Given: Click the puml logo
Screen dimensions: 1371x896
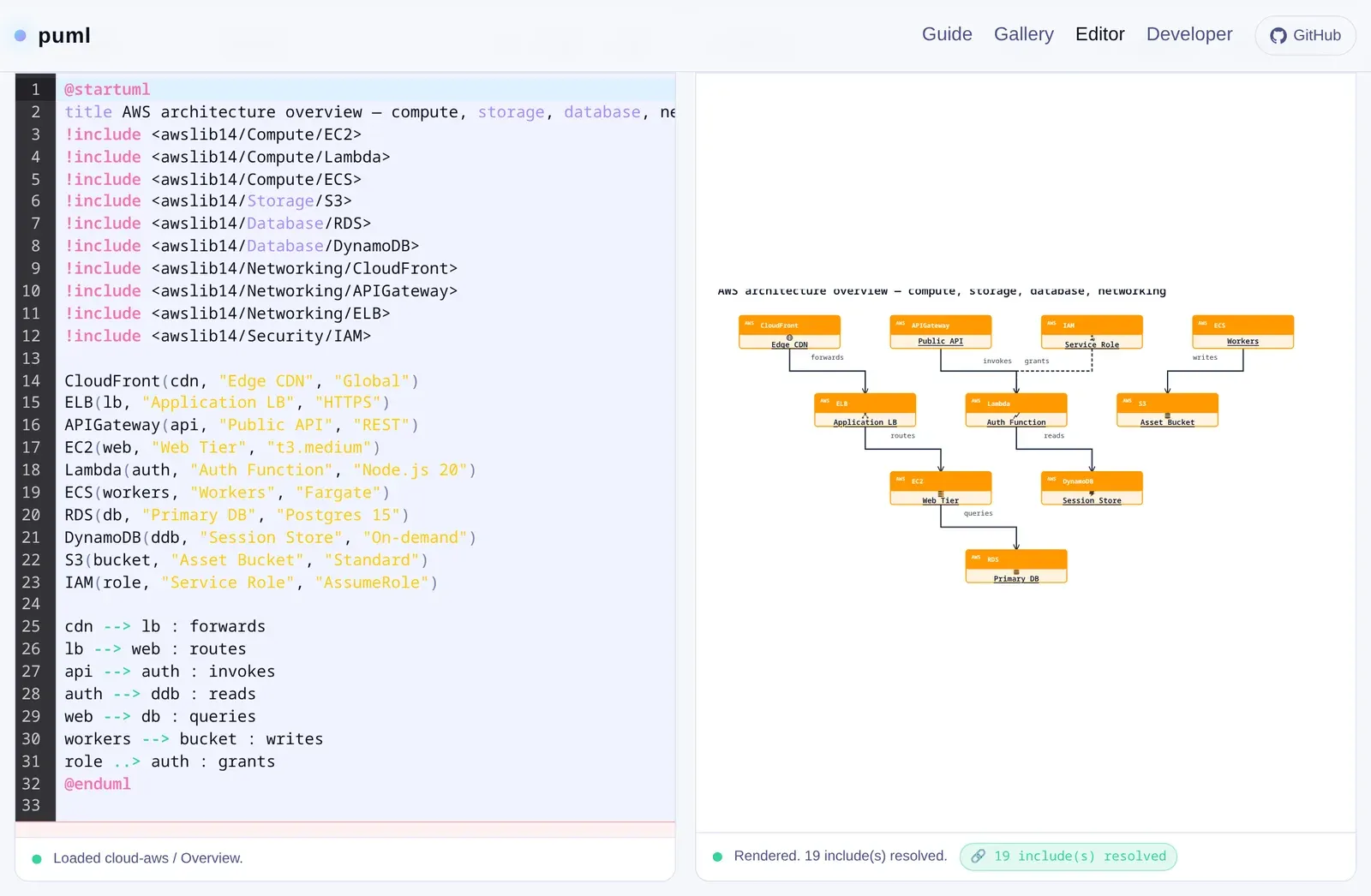Looking at the screenshot, I should point(52,35).
